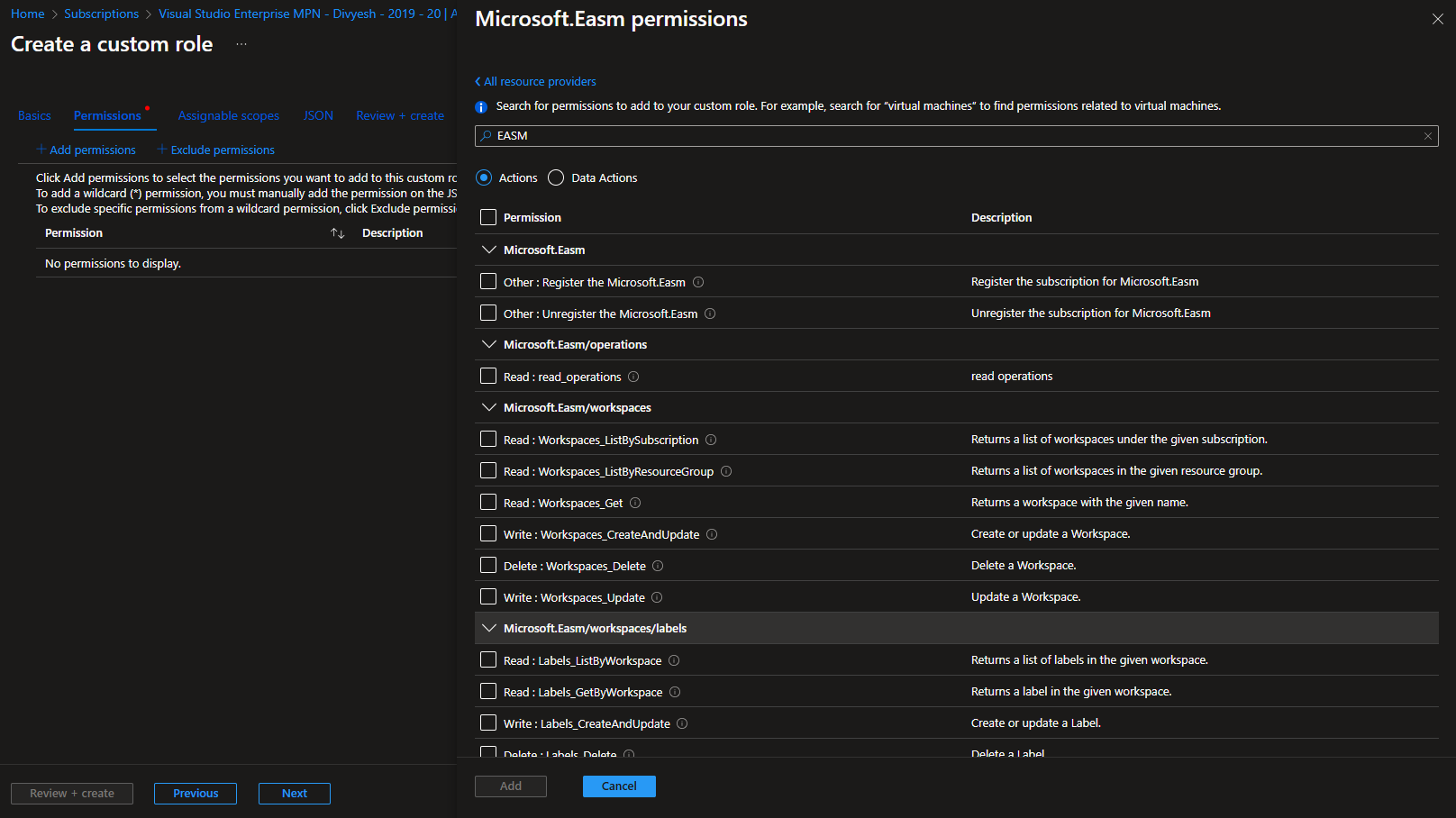This screenshot has width=1456, height=818.
Task: Click info icon beside Labels_CreateAndUpdate
Action: (x=682, y=723)
